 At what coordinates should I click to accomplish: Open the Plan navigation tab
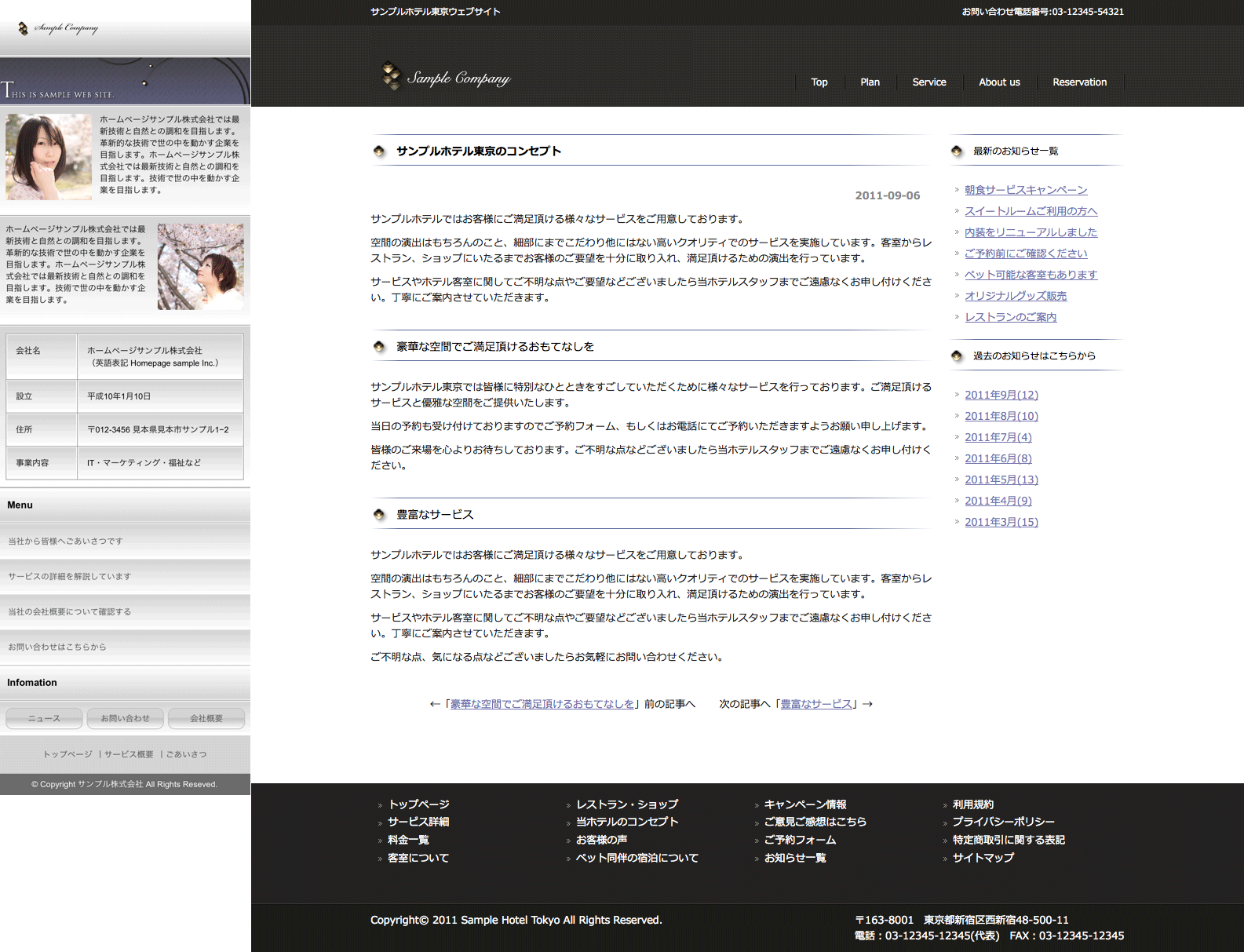pyautogui.click(x=870, y=82)
